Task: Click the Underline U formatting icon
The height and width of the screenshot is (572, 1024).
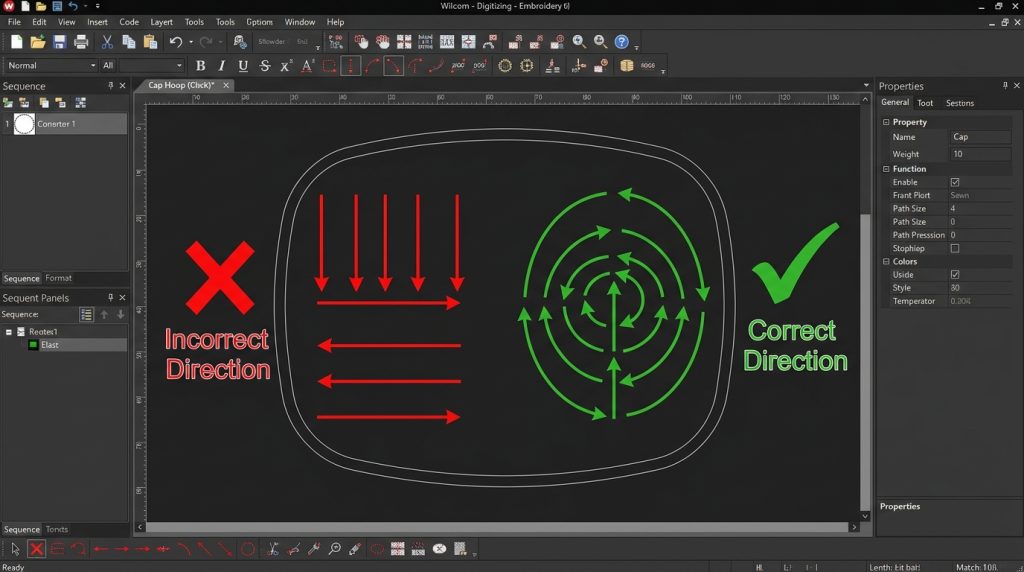Action: pos(243,66)
